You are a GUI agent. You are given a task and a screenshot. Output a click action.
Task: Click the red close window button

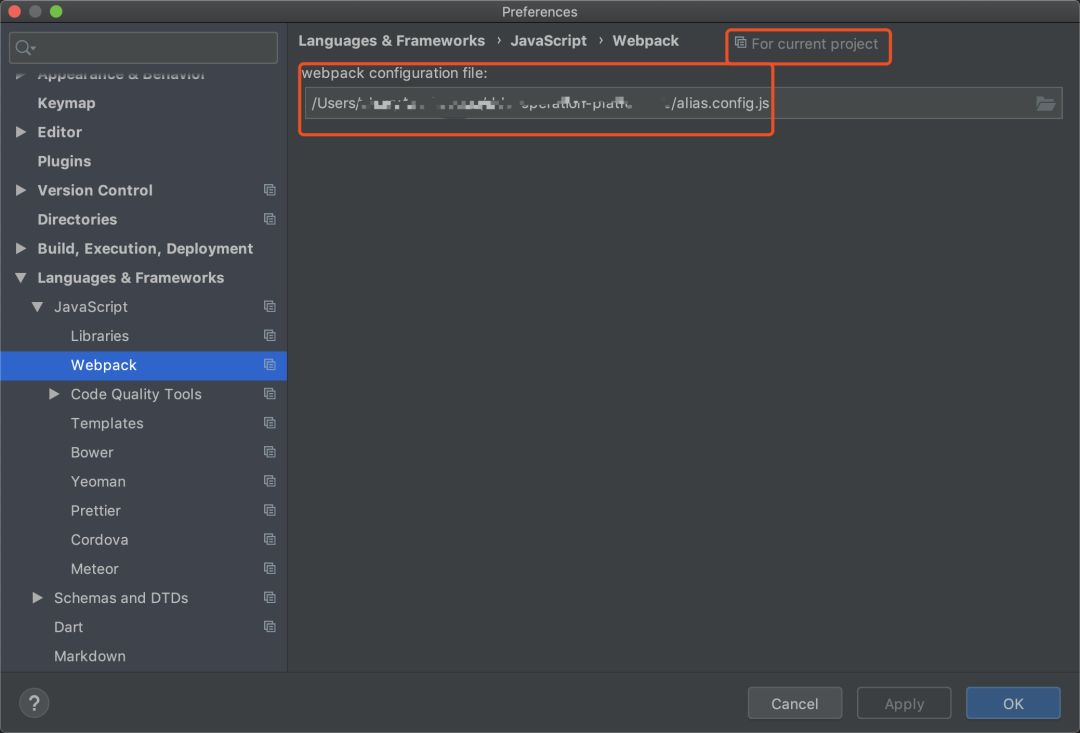point(14,12)
